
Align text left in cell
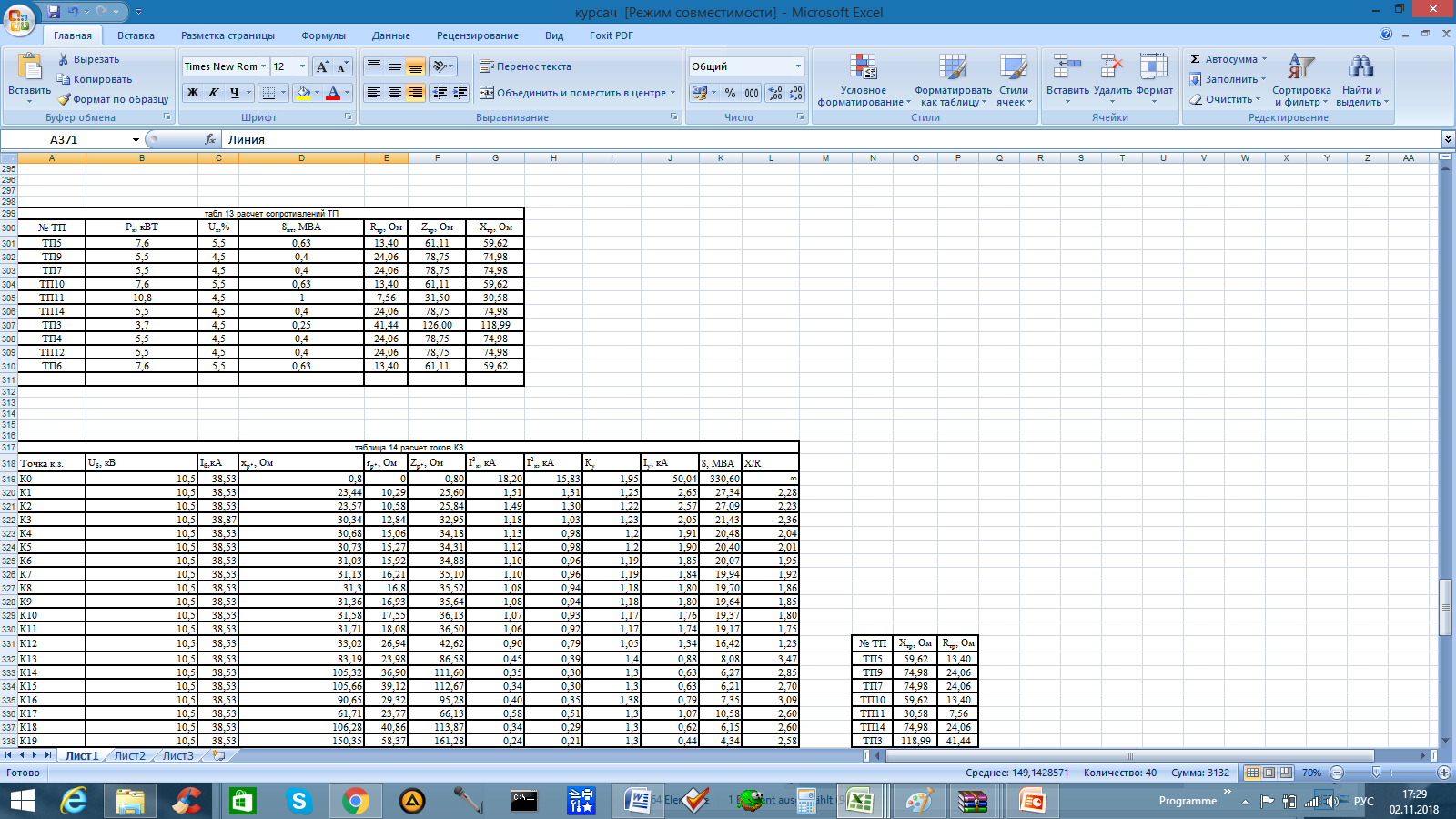(x=373, y=93)
